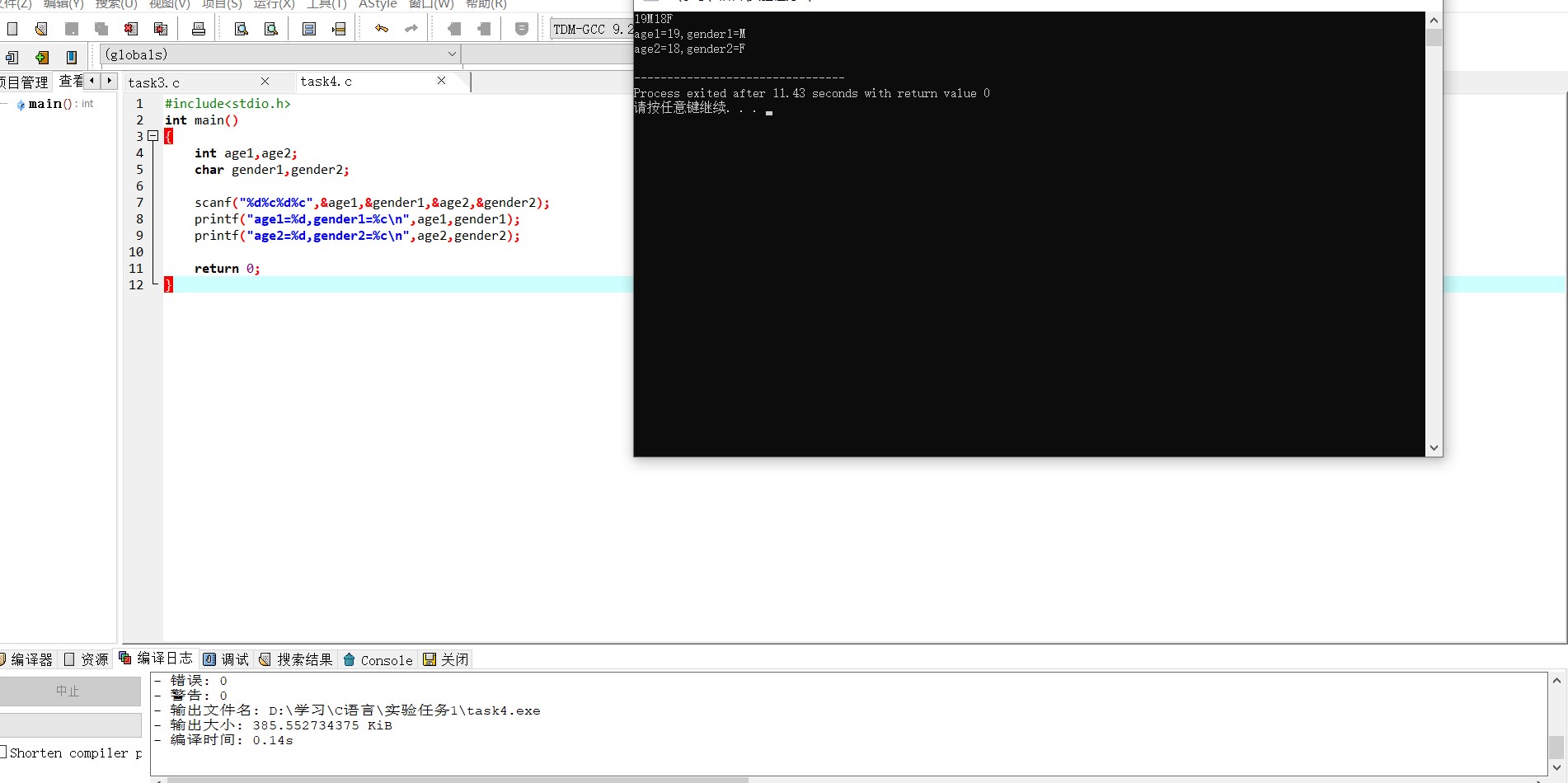The height and width of the screenshot is (783, 1568).
Task: Close the task4.c editor tab
Action: pos(441,80)
